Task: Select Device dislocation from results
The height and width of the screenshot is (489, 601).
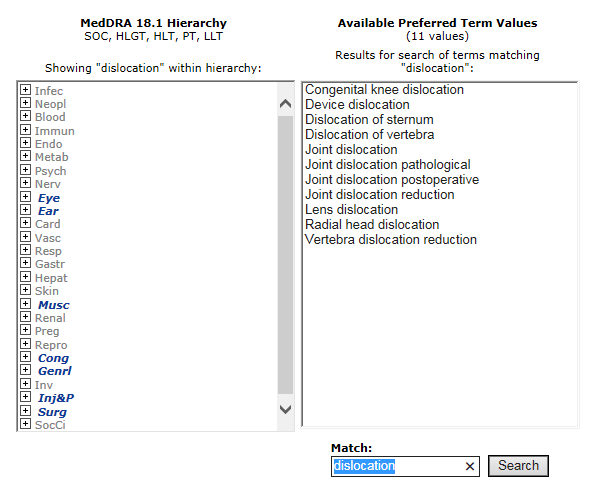Action: click(x=357, y=105)
